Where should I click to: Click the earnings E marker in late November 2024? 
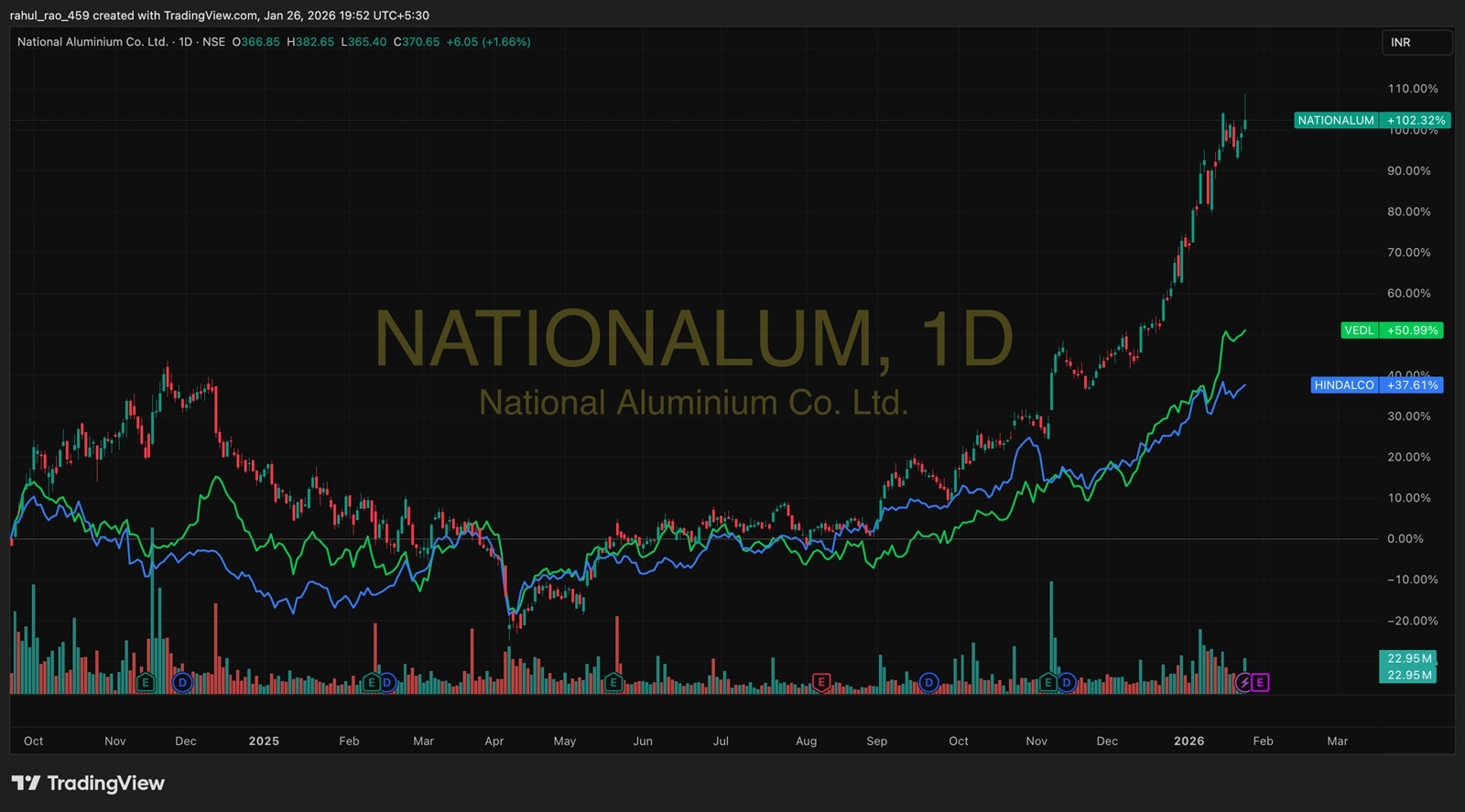tap(145, 682)
